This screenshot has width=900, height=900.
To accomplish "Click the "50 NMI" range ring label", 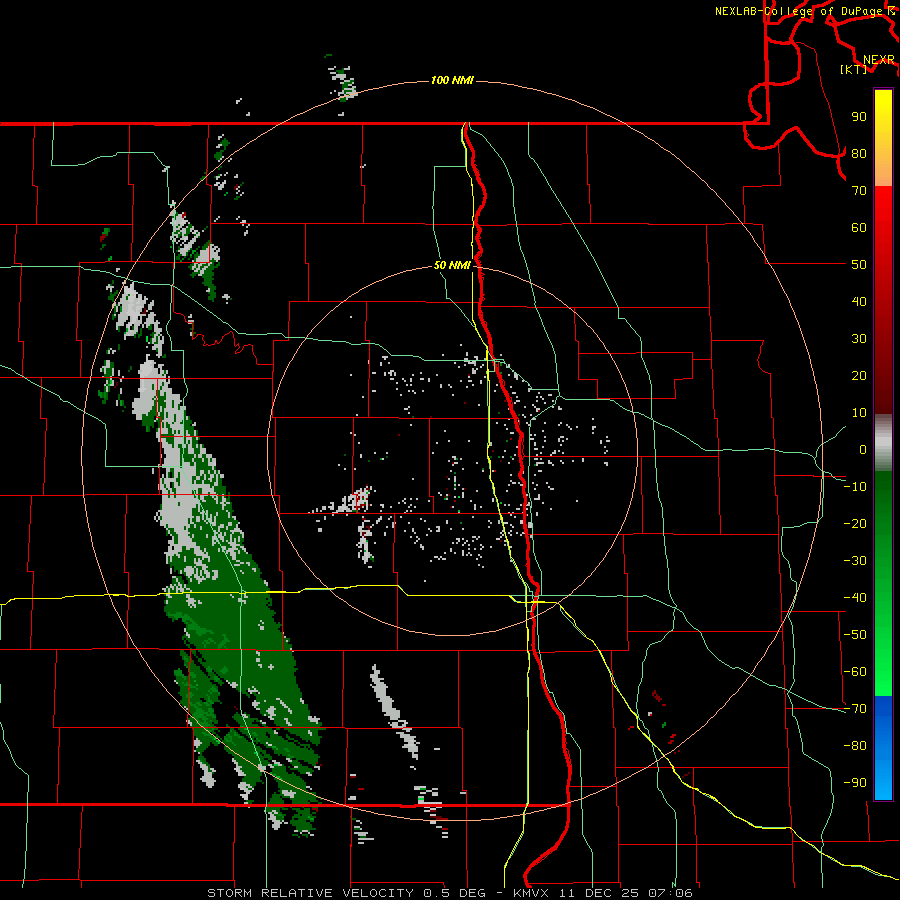I will [x=452, y=265].
